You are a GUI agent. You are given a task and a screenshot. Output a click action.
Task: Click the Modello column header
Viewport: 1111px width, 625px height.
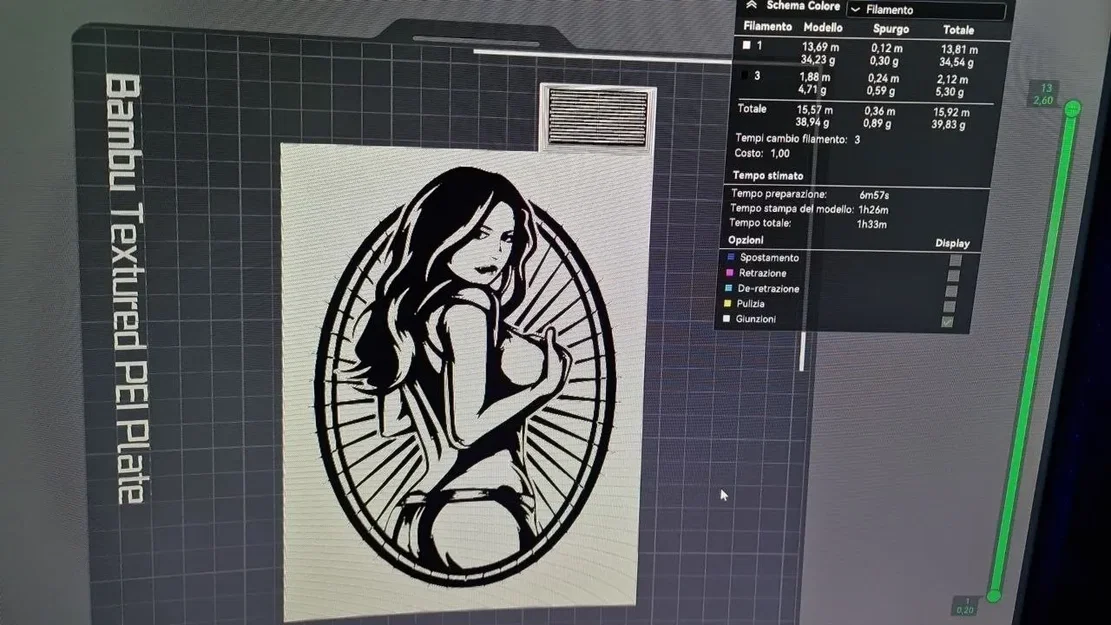tap(823, 28)
